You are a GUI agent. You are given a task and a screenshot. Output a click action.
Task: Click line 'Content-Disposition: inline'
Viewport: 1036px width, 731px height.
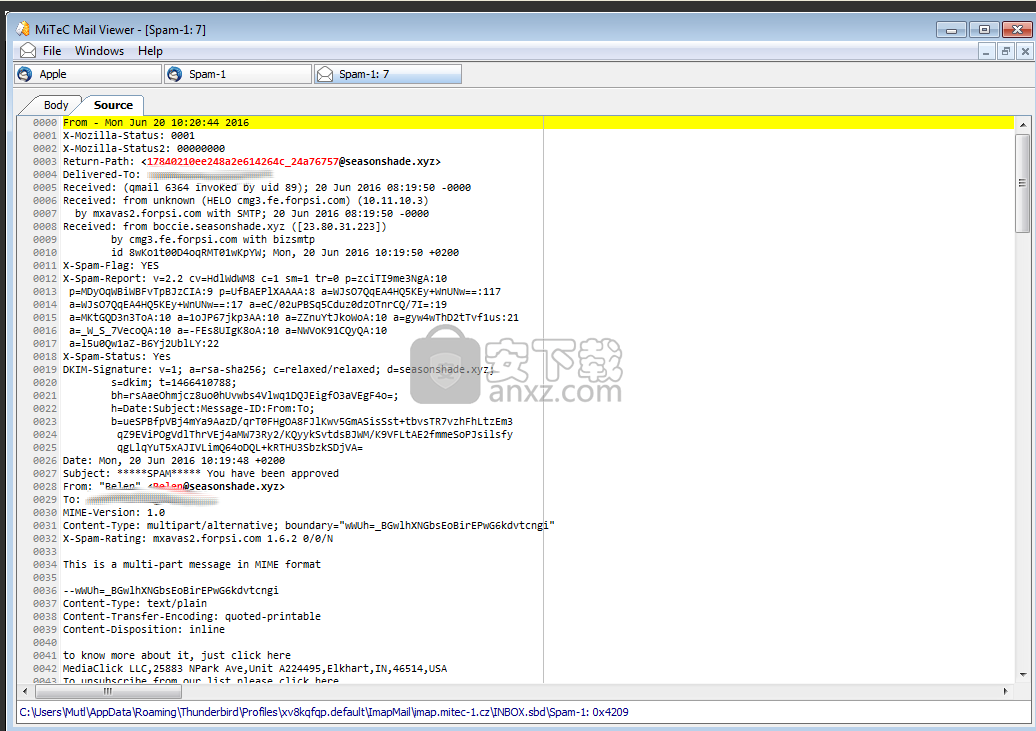144,629
